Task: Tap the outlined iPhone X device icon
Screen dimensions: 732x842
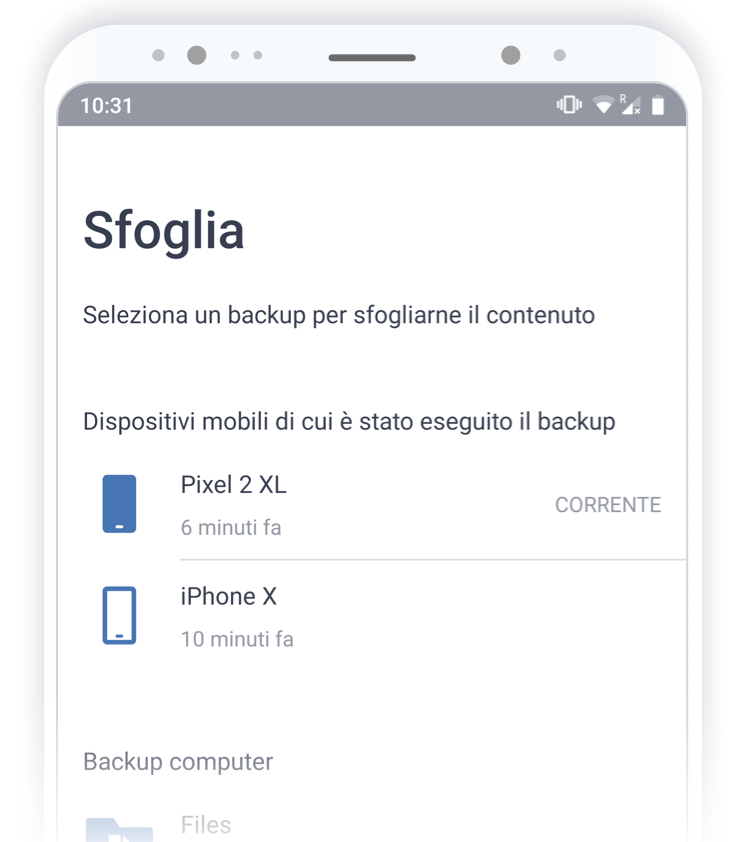Action: click(x=119, y=615)
